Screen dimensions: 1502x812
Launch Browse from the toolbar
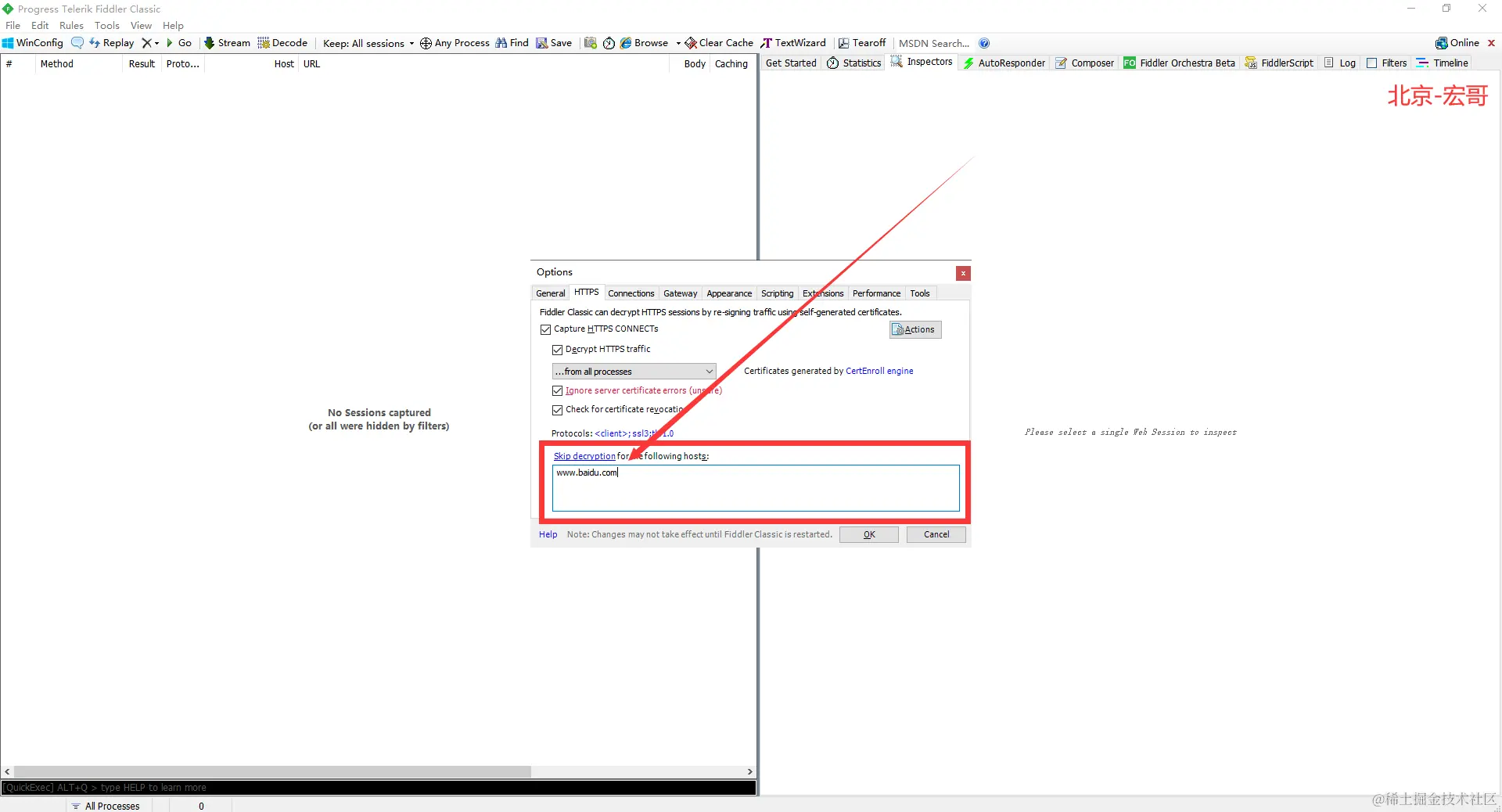pyautogui.click(x=644, y=43)
